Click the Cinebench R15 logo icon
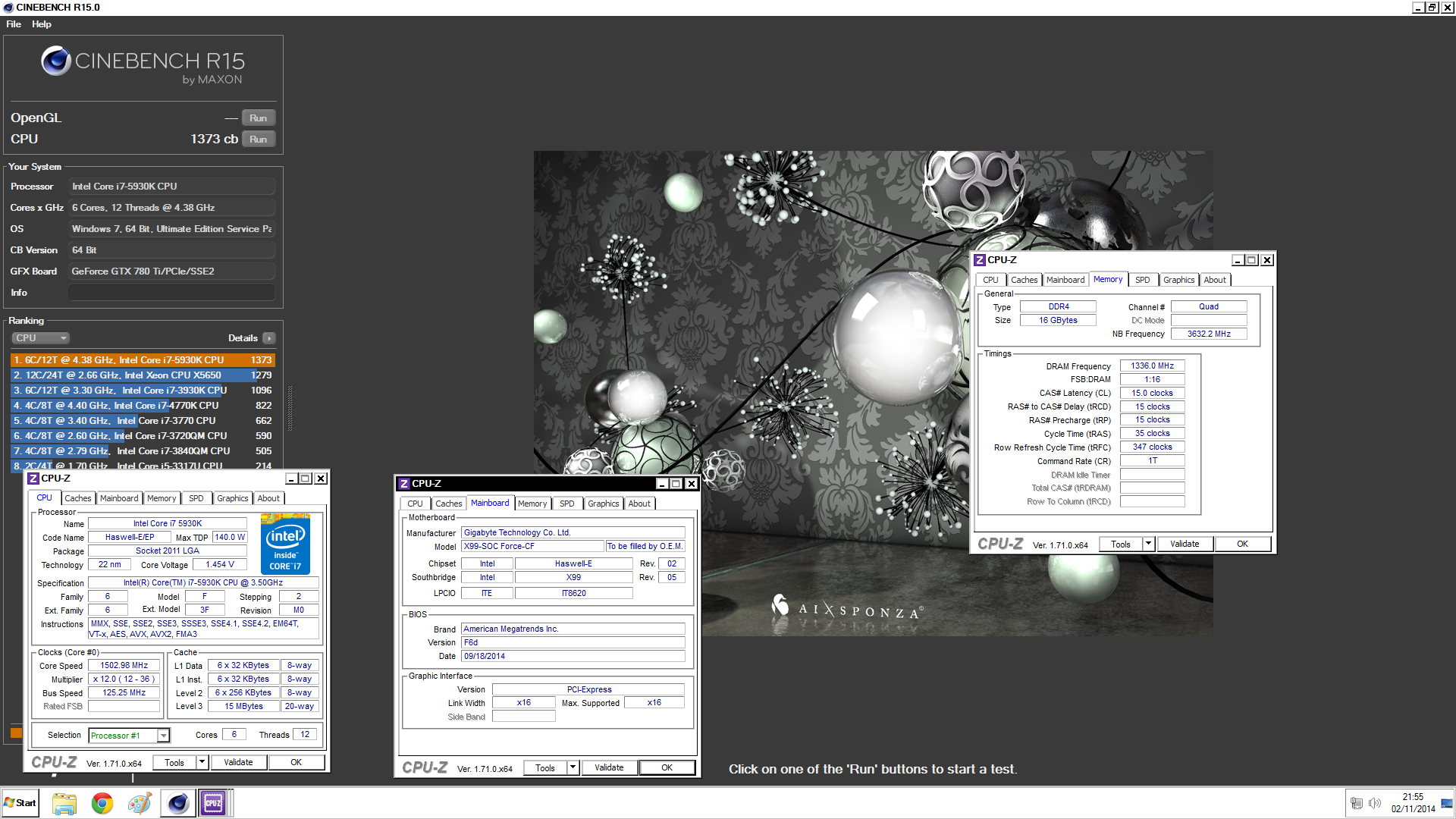Viewport: 1456px width, 819px height. 56,61
